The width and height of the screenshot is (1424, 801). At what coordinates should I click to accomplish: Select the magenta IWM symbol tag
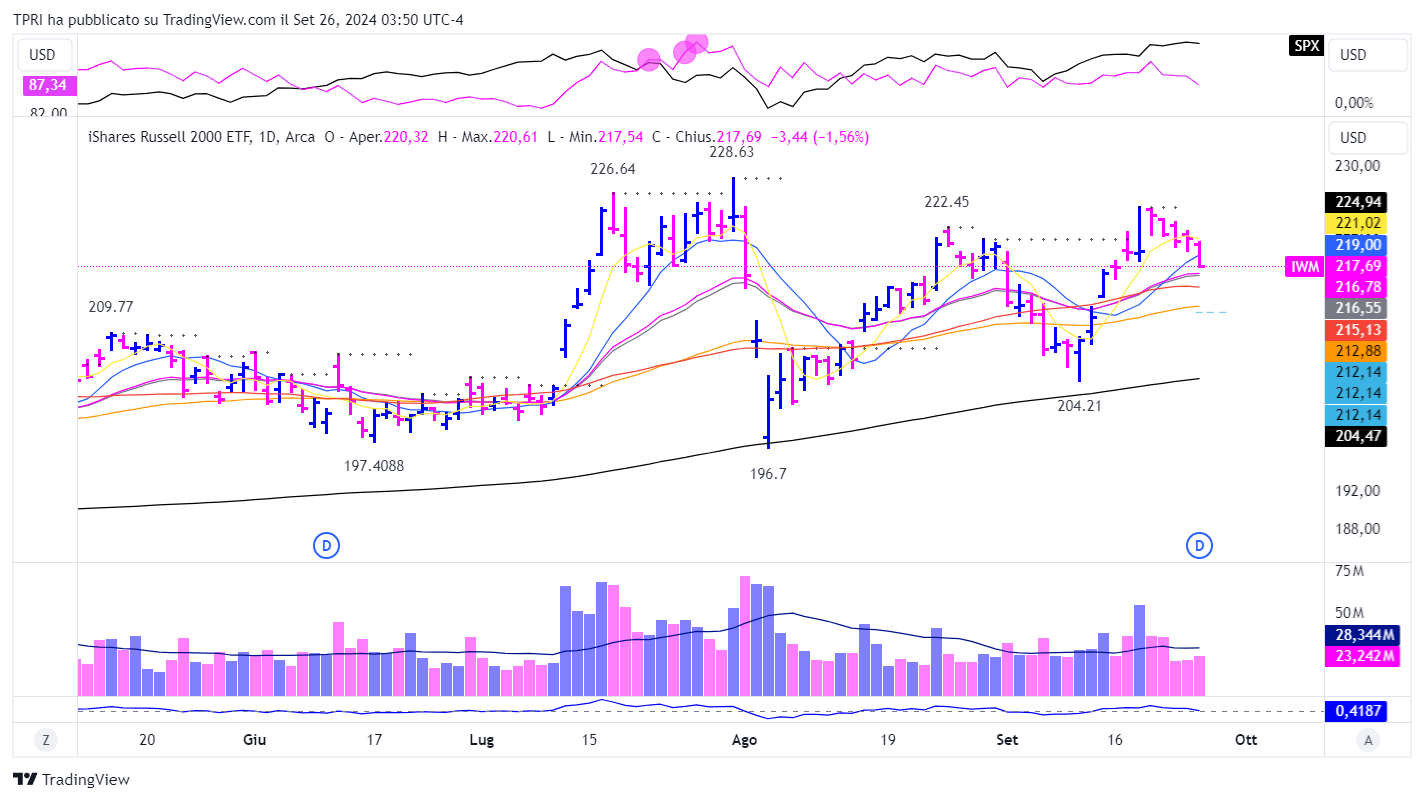click(x=1304, y=266)
